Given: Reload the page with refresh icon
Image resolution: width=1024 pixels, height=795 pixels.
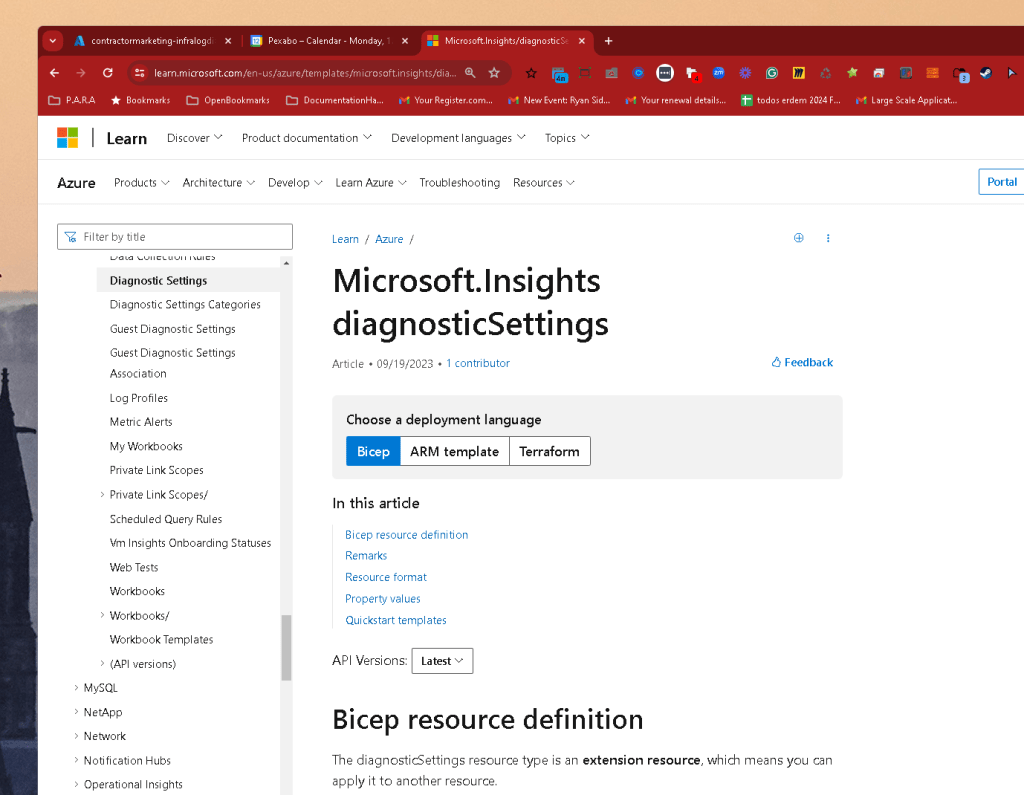Looking at the screenshot, I should pos(108,73).
